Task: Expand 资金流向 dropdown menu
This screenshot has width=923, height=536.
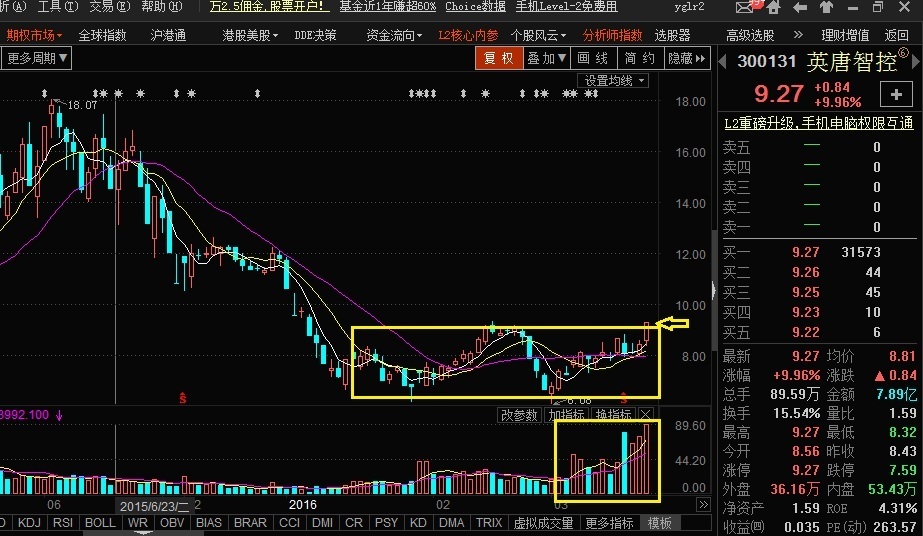Action: pos(394,35)
